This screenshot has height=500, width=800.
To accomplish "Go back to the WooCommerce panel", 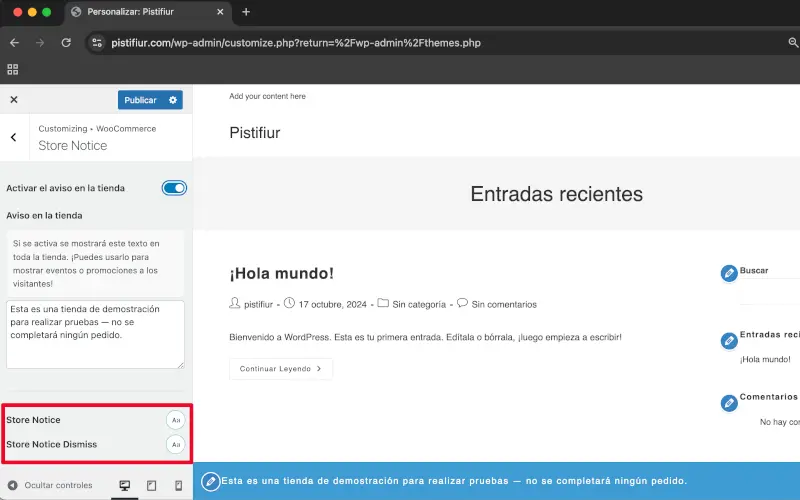I will tap(14, 137).
